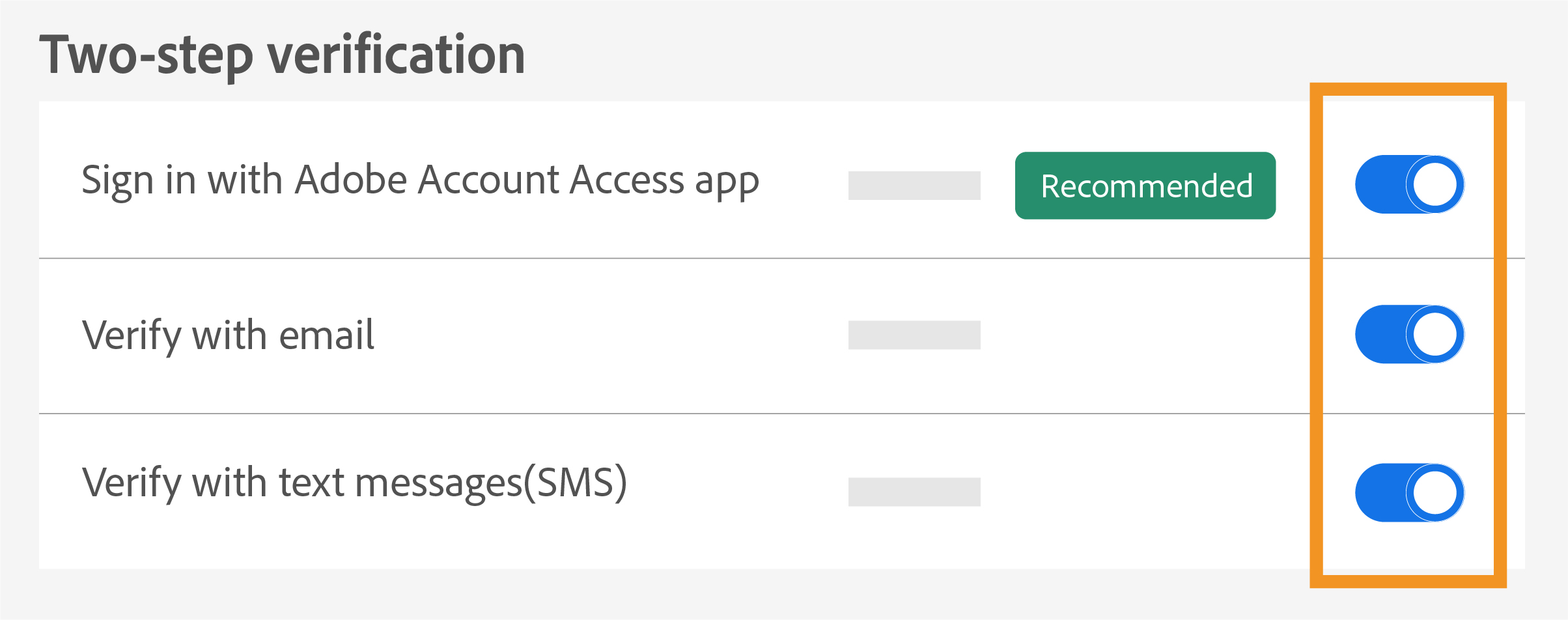The height and width of the screenshot is (620, 1568).
Task: Click white knob of Adobe Account Access toggle
Action: click(1435, 184)
